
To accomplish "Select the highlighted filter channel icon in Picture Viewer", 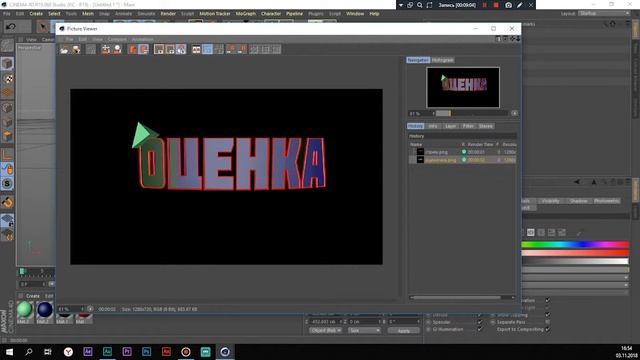I will click(181, 50).
